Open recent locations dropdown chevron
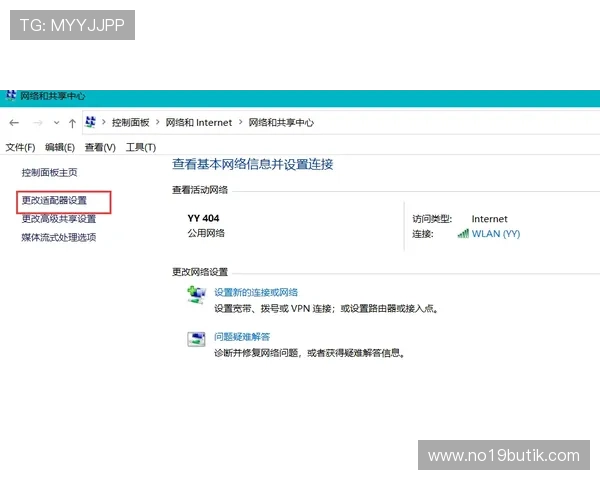The height and width of the screenshot is (480, 600). [57, 122]
